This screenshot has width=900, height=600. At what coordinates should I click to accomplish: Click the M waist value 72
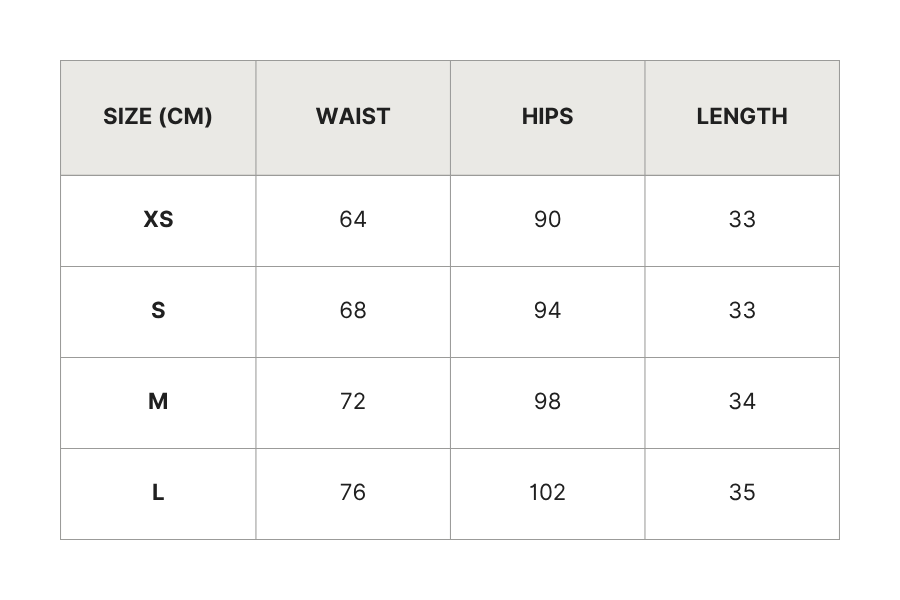pyautogui.click(x=353, y=401)
